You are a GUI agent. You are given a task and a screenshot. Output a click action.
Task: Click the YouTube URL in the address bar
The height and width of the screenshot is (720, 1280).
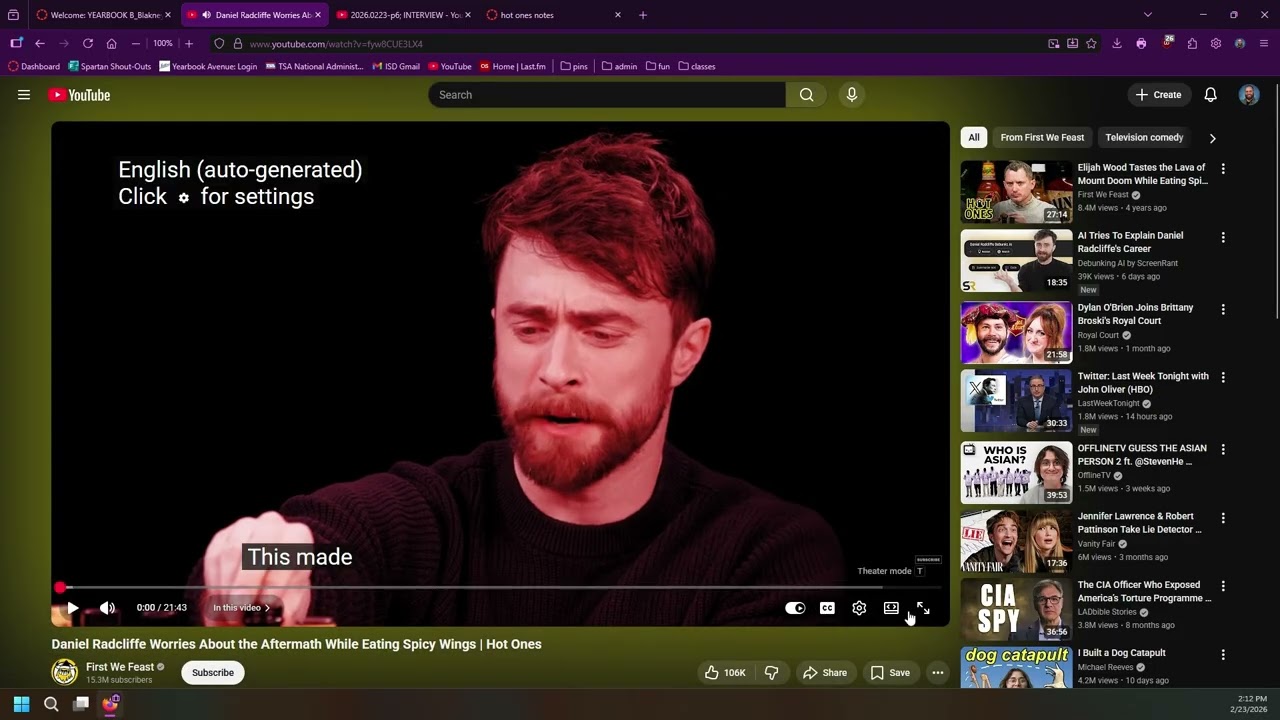(336, 44)
